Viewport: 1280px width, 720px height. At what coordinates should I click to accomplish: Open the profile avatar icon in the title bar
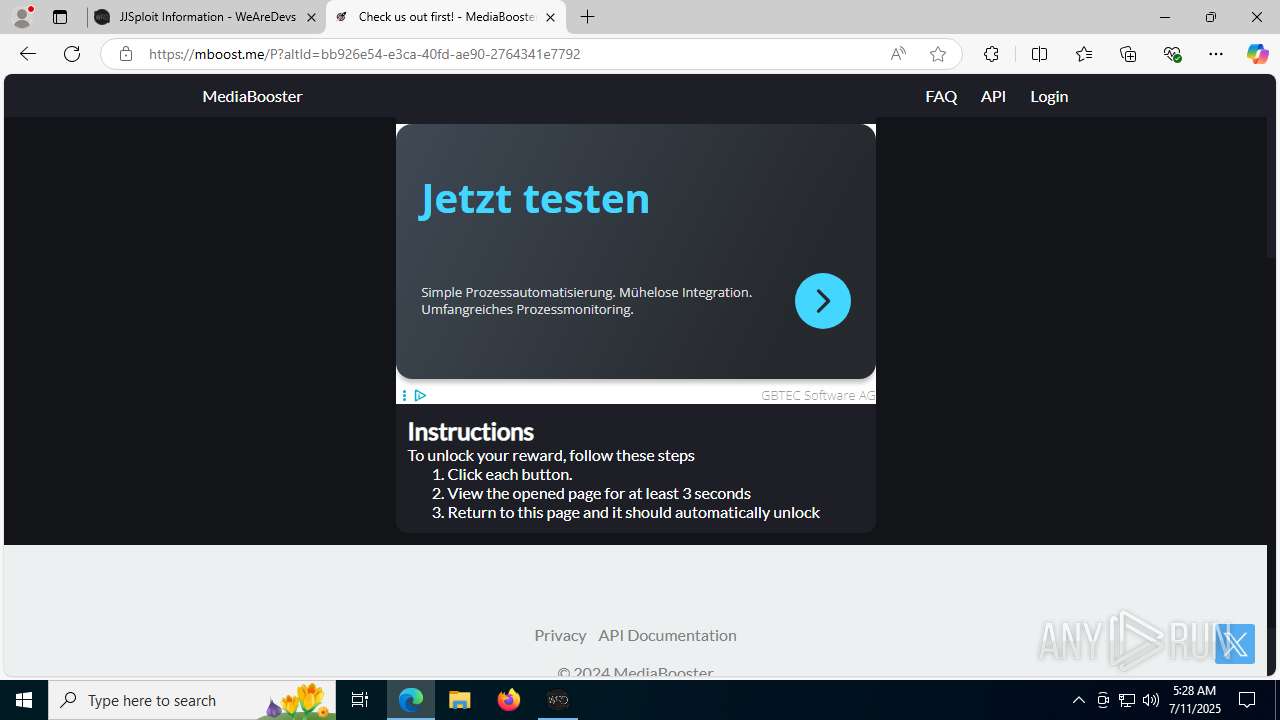(x=22, y=17)
